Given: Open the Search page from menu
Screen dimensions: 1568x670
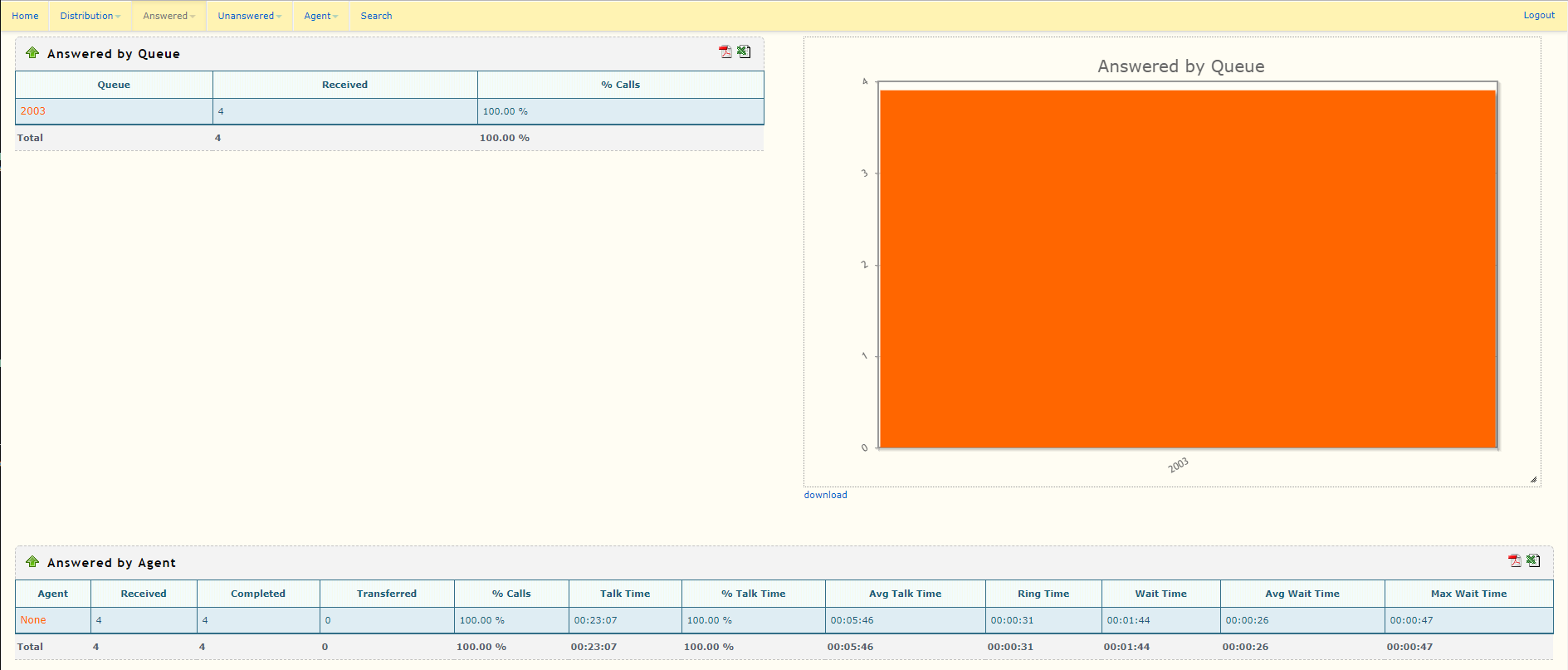Looking at the screenshot, I should click(x=376, y=16).
